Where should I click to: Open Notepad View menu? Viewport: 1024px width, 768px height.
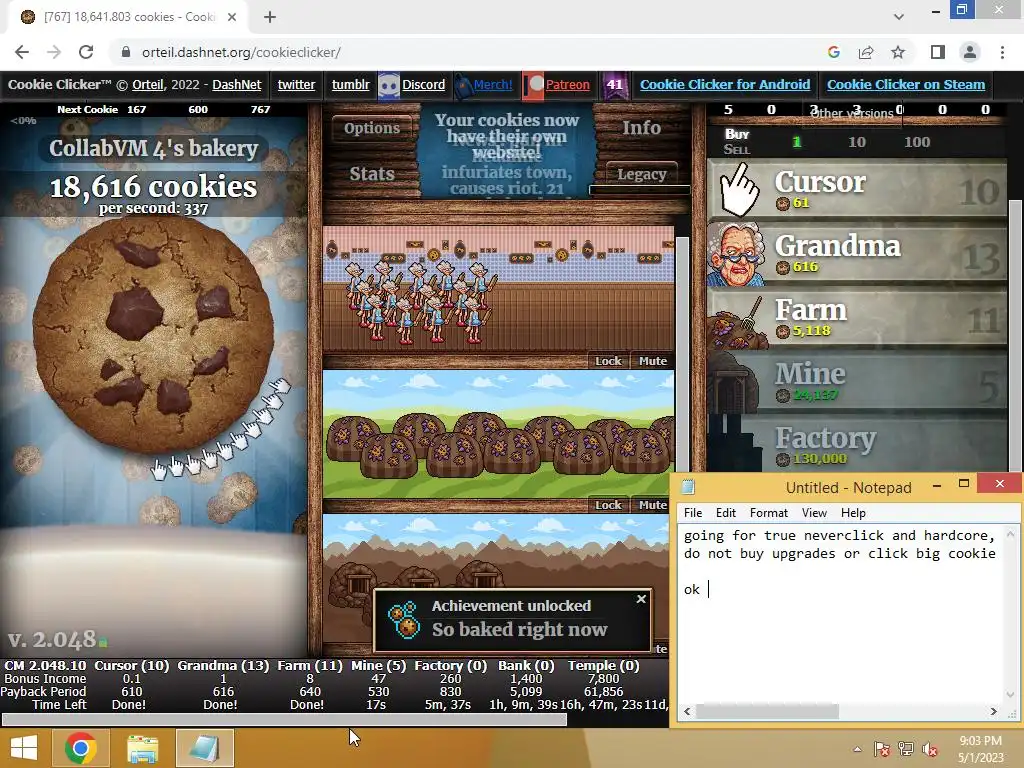[x=814, y=513]
